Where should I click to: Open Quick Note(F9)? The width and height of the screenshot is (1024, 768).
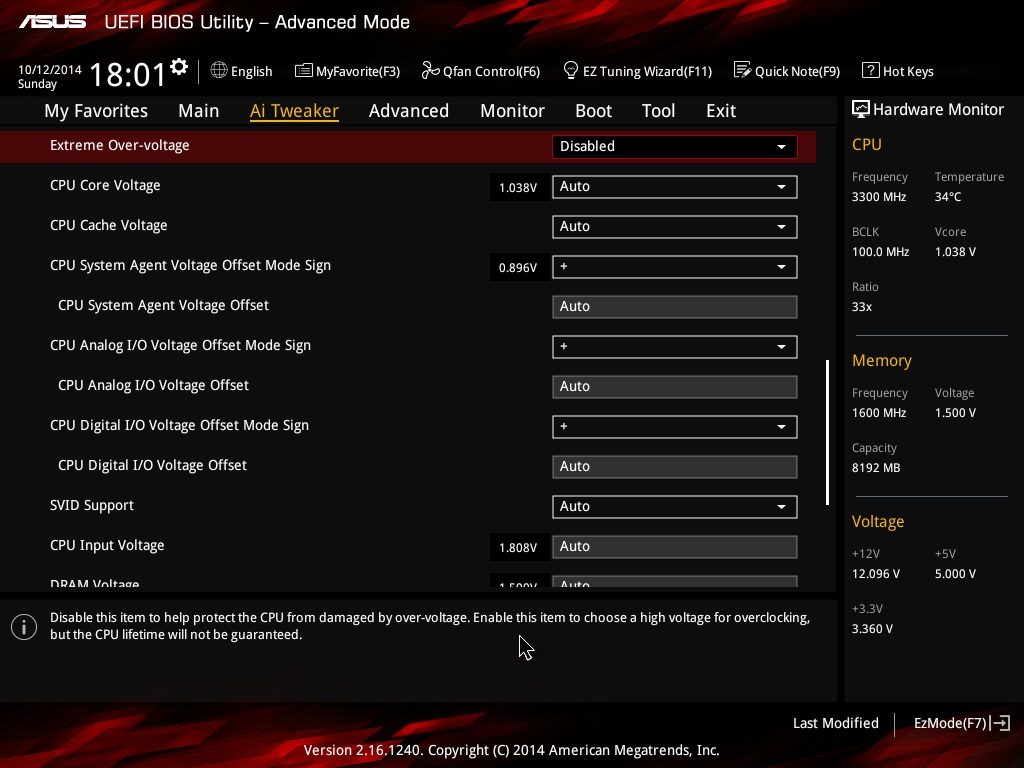(787, 71)
